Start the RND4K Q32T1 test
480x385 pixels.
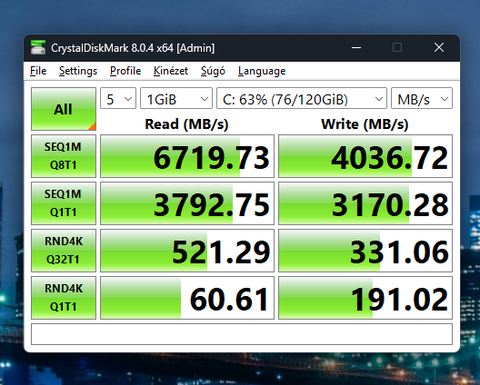coord(63,250)
